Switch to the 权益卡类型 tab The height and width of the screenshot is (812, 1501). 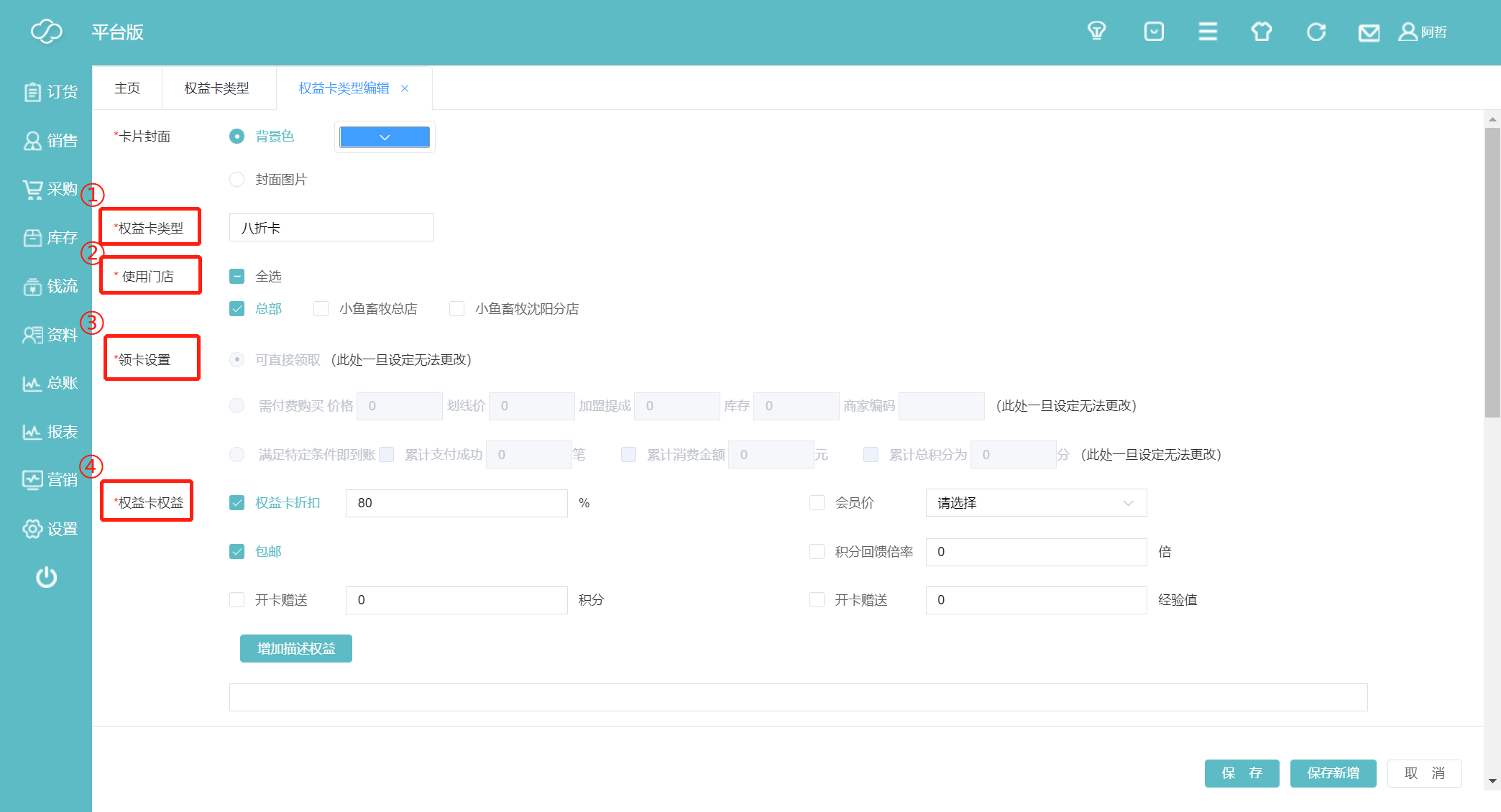pos(216,88)
